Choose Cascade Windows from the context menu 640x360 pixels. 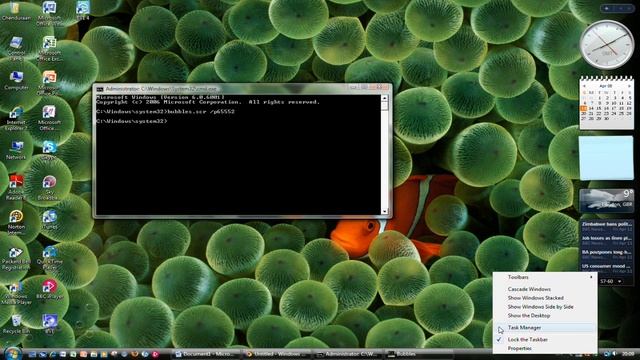click(x=544, y=289)
